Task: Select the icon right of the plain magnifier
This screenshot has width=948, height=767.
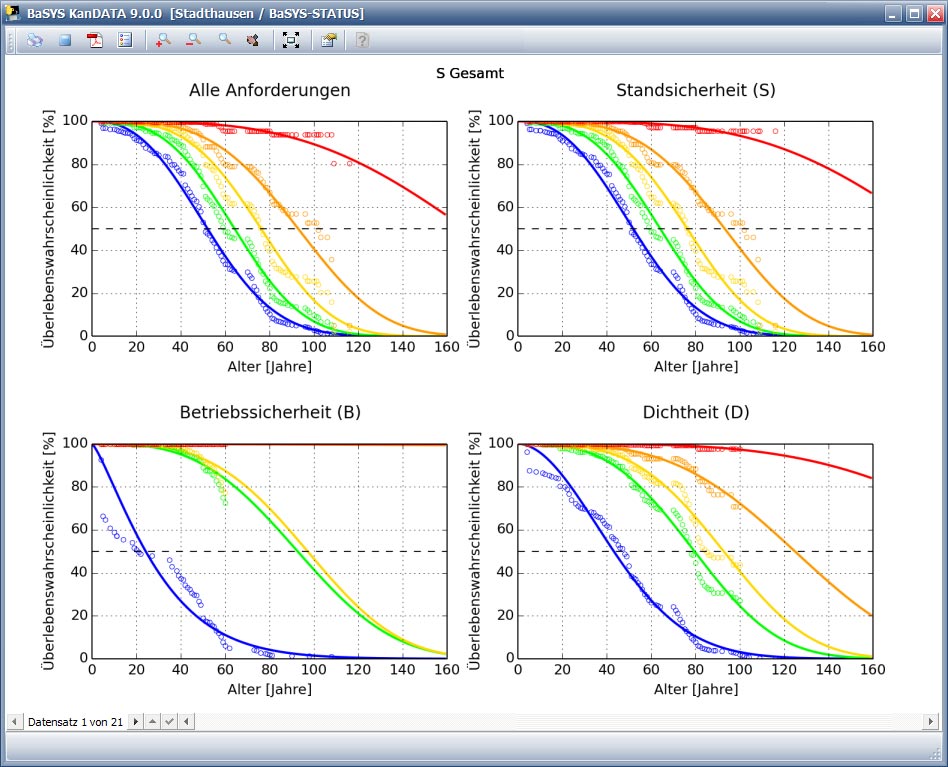Action: (253, 41)
